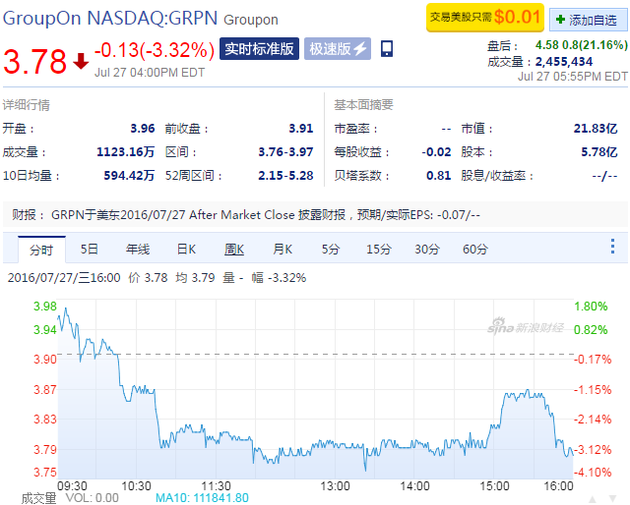Viewport: 630px width, 505px height.
Task: Click the 09:30 time axis label
Action: [72, 486]
